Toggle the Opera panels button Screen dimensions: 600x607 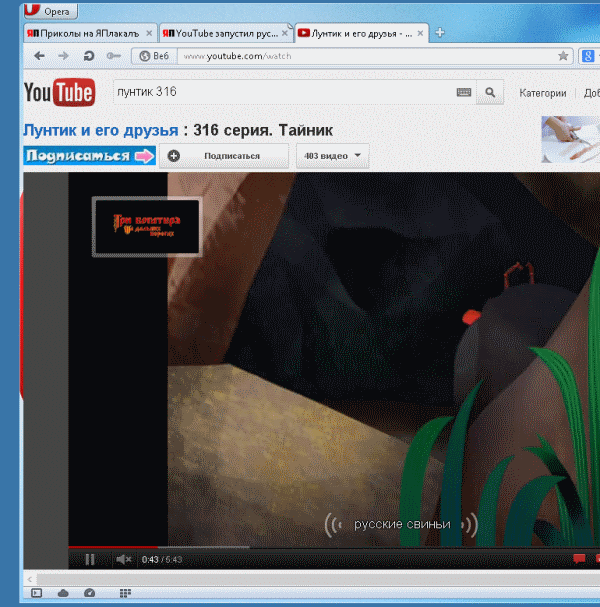36,593
